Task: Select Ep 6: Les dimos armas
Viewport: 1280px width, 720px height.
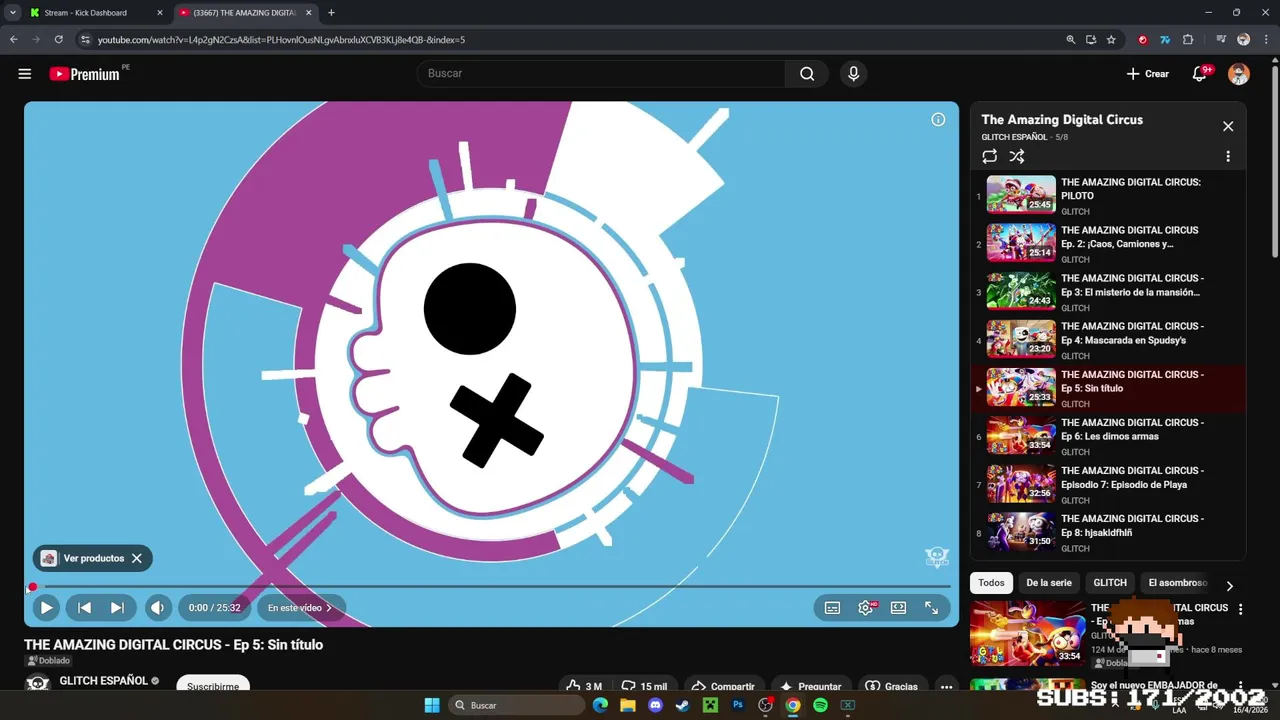Action: click(x=1109, y=435)
